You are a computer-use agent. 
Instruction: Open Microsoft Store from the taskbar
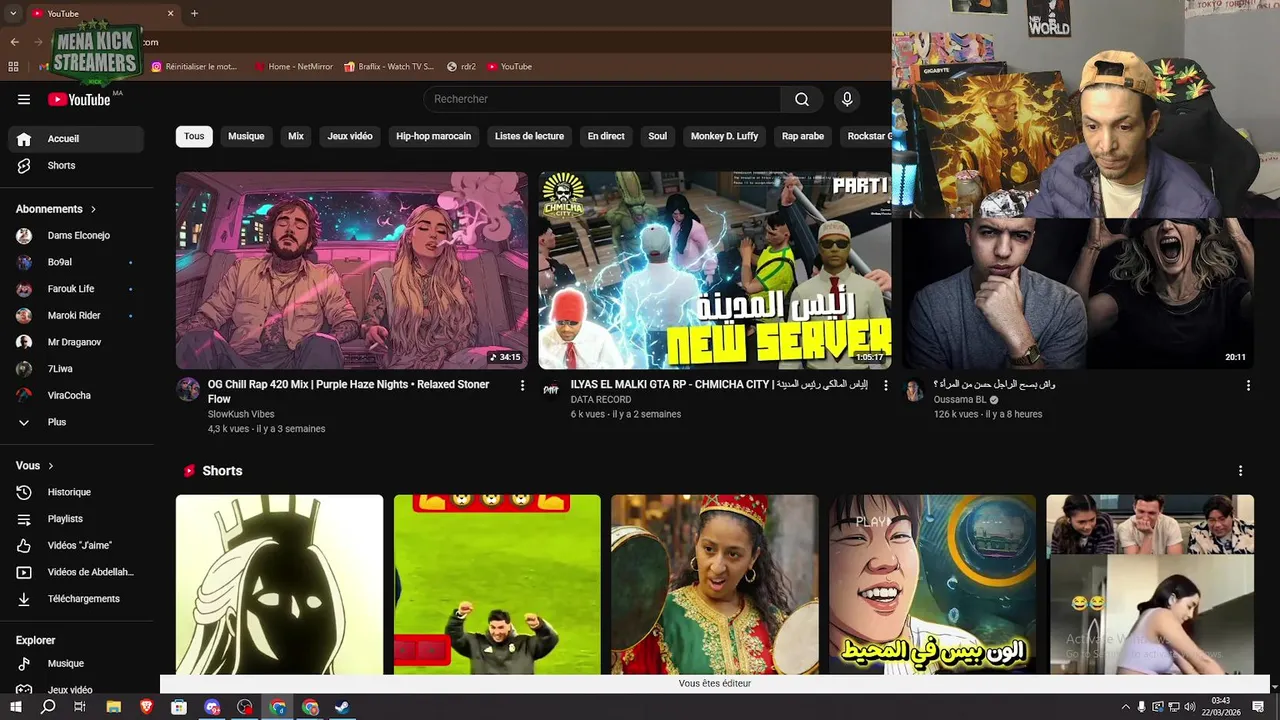[179, 707]
